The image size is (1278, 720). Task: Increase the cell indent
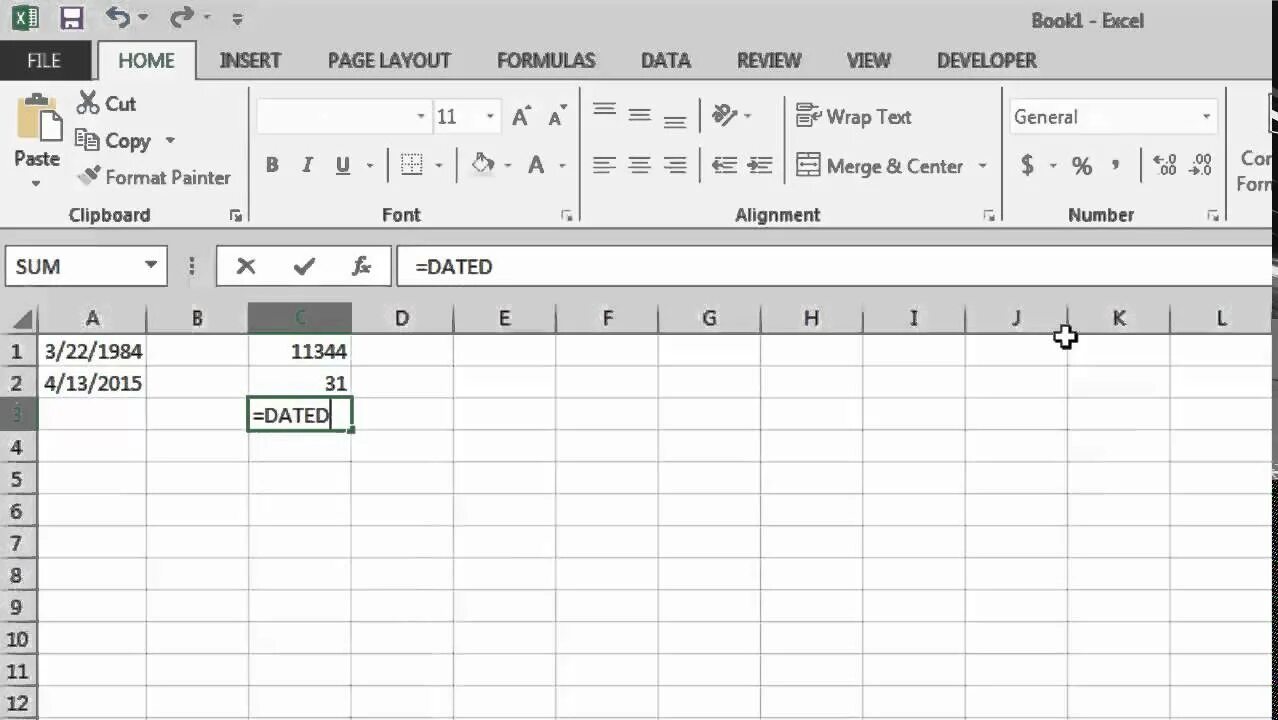760,166
